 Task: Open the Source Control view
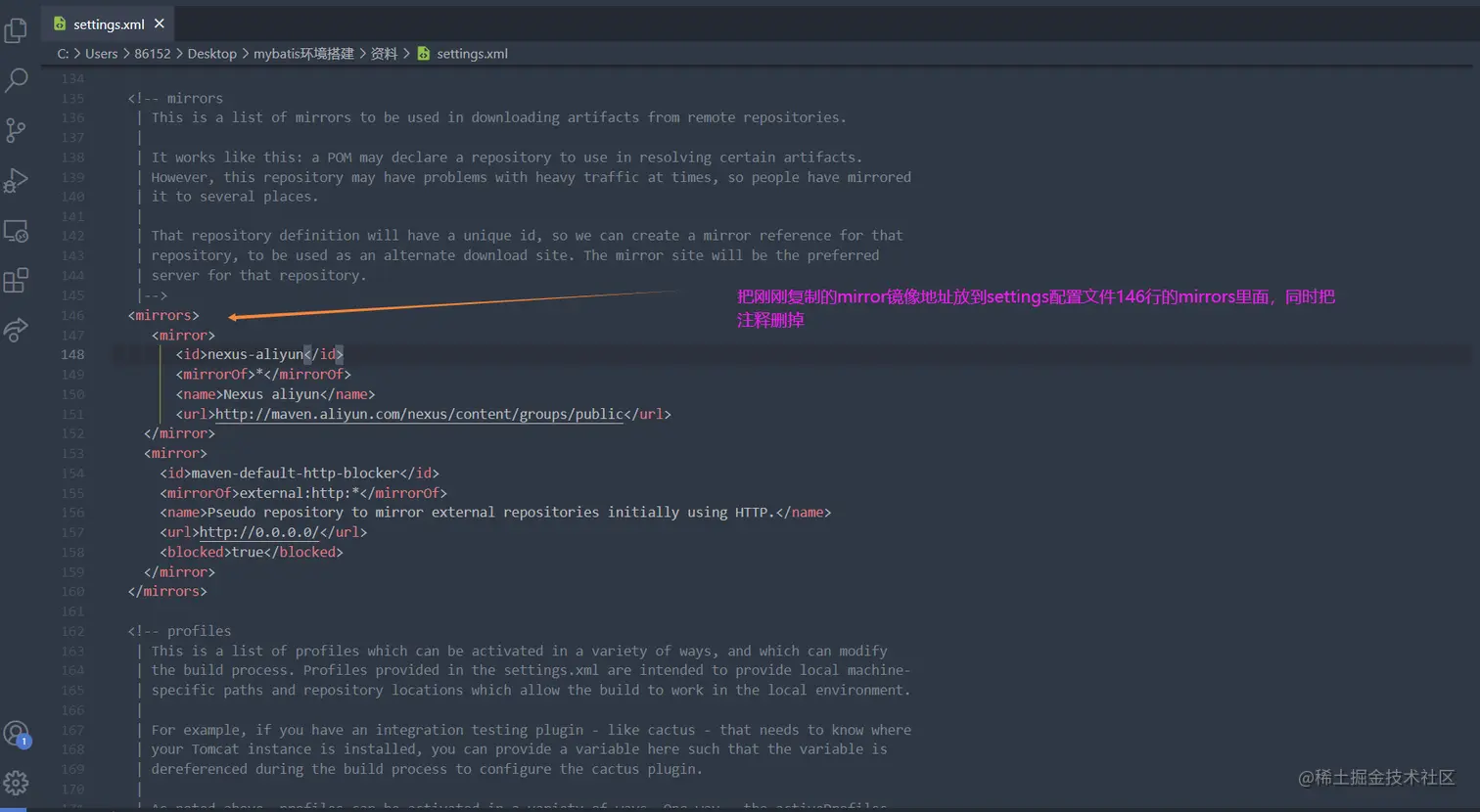(x=16, y=130)
